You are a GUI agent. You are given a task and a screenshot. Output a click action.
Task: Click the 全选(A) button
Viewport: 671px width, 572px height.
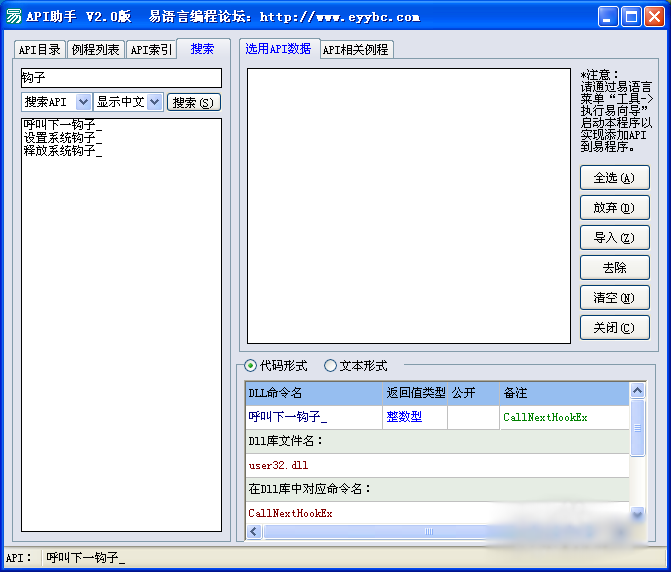tap(614, 178)
